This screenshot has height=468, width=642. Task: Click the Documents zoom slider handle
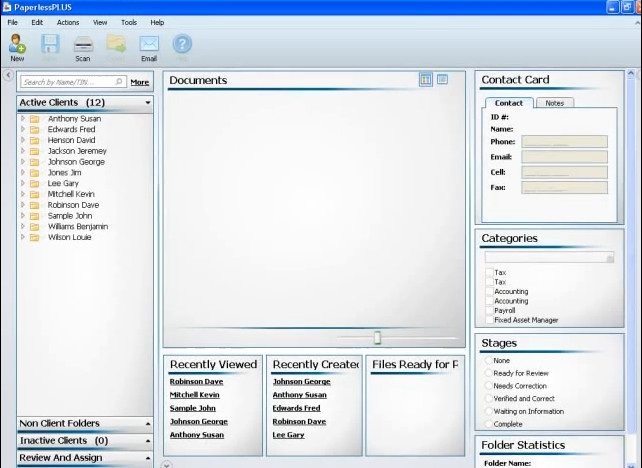[378, 338]
